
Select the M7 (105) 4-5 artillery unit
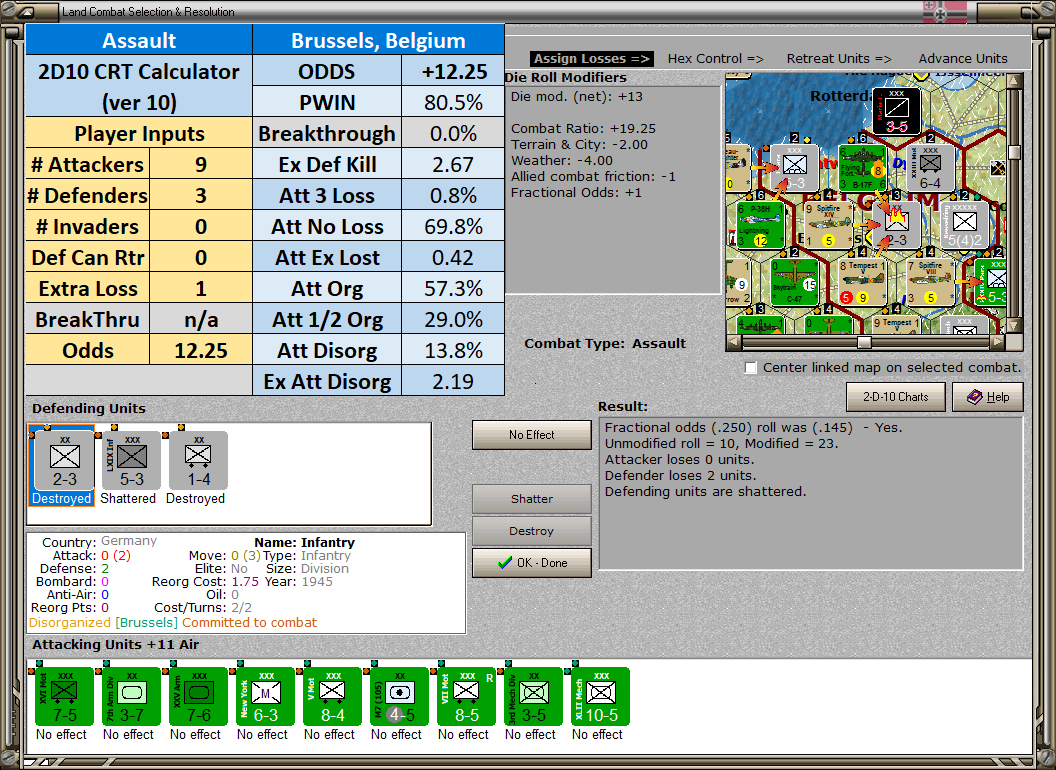pos(399,697)
